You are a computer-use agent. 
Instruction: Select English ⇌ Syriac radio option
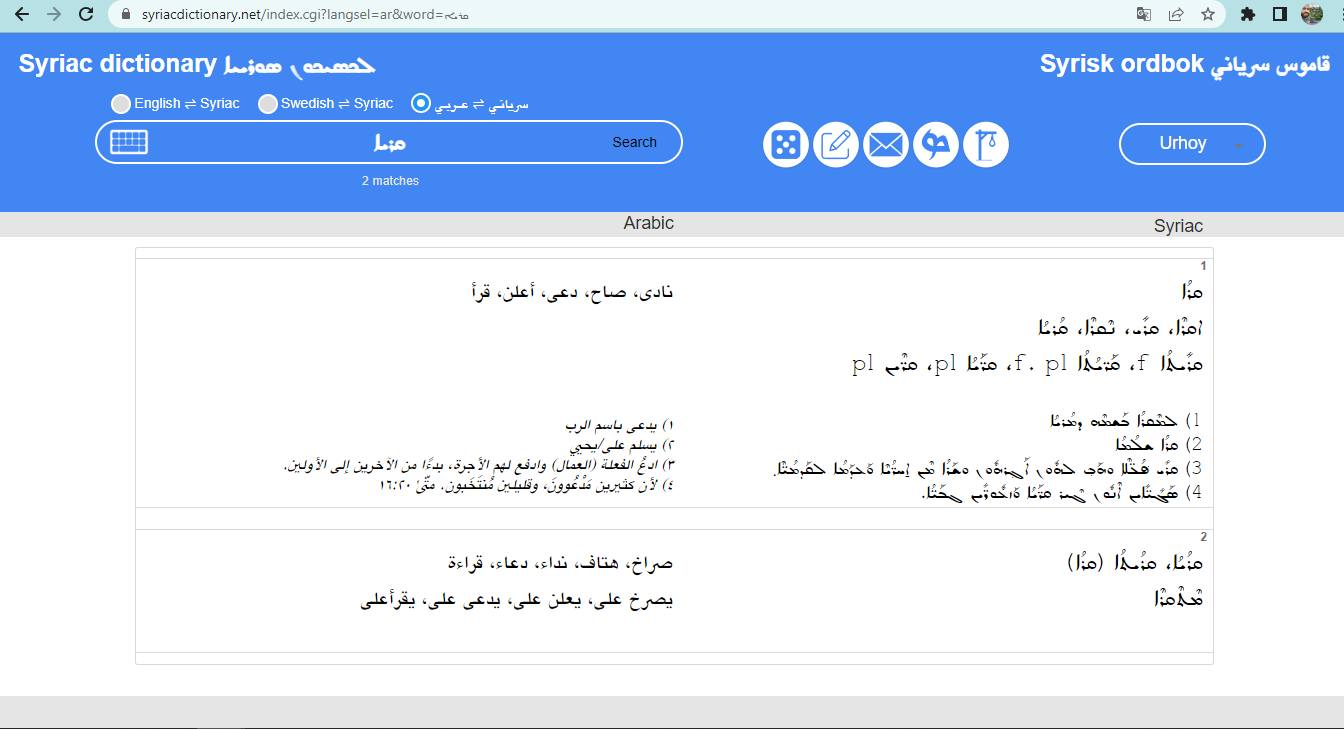point(121,103)
